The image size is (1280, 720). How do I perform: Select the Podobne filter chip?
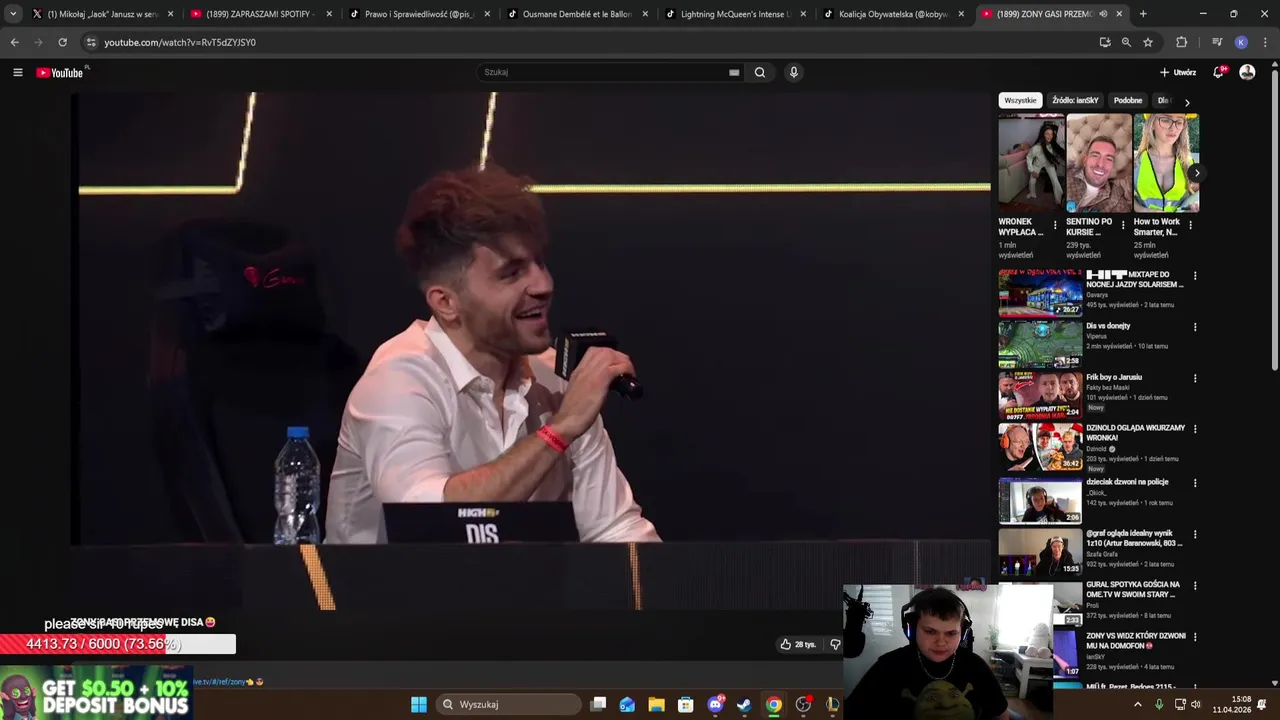(x=1128, y=100)
